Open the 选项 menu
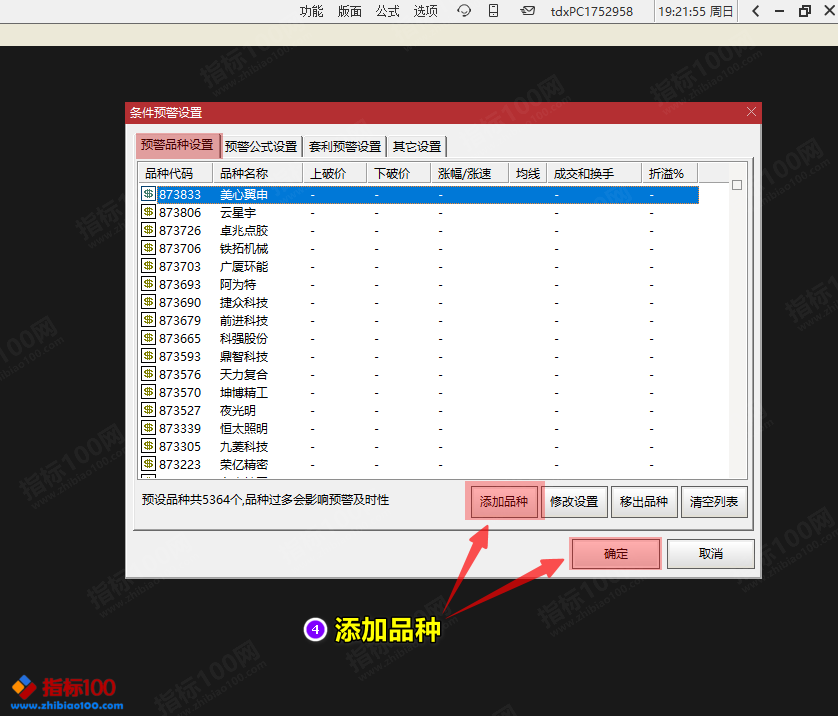Viewport: 838px width, 716px height. click(425, 11)
